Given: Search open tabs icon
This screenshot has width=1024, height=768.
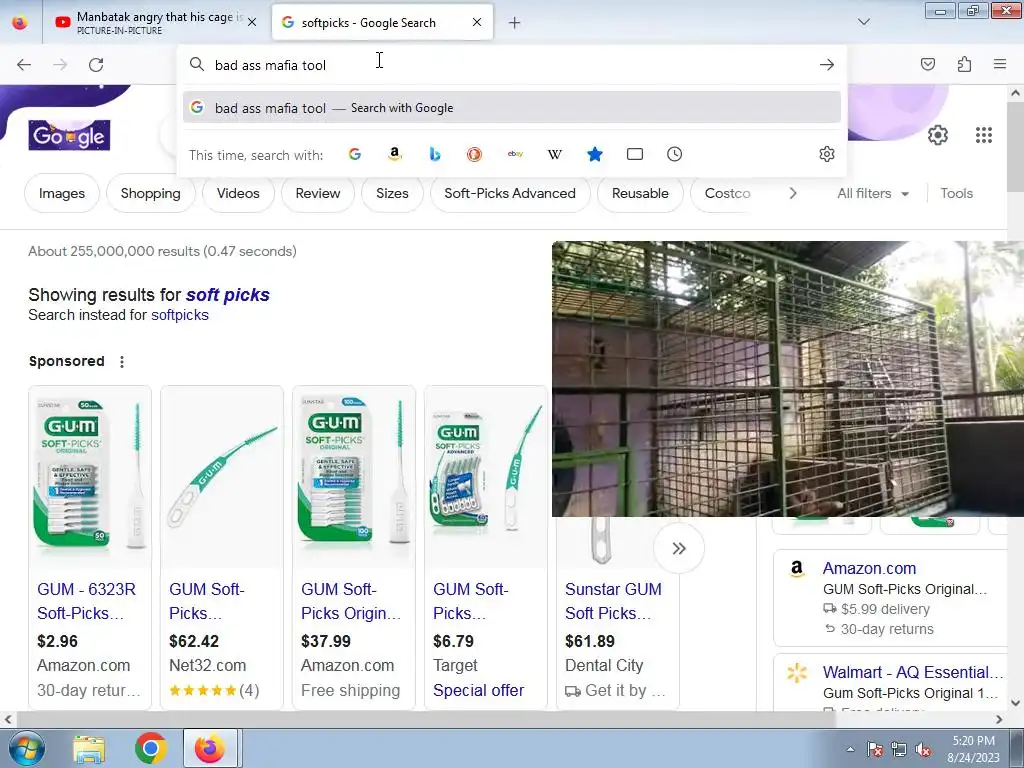Looking at the screenshot, I should tap(635, 154).
